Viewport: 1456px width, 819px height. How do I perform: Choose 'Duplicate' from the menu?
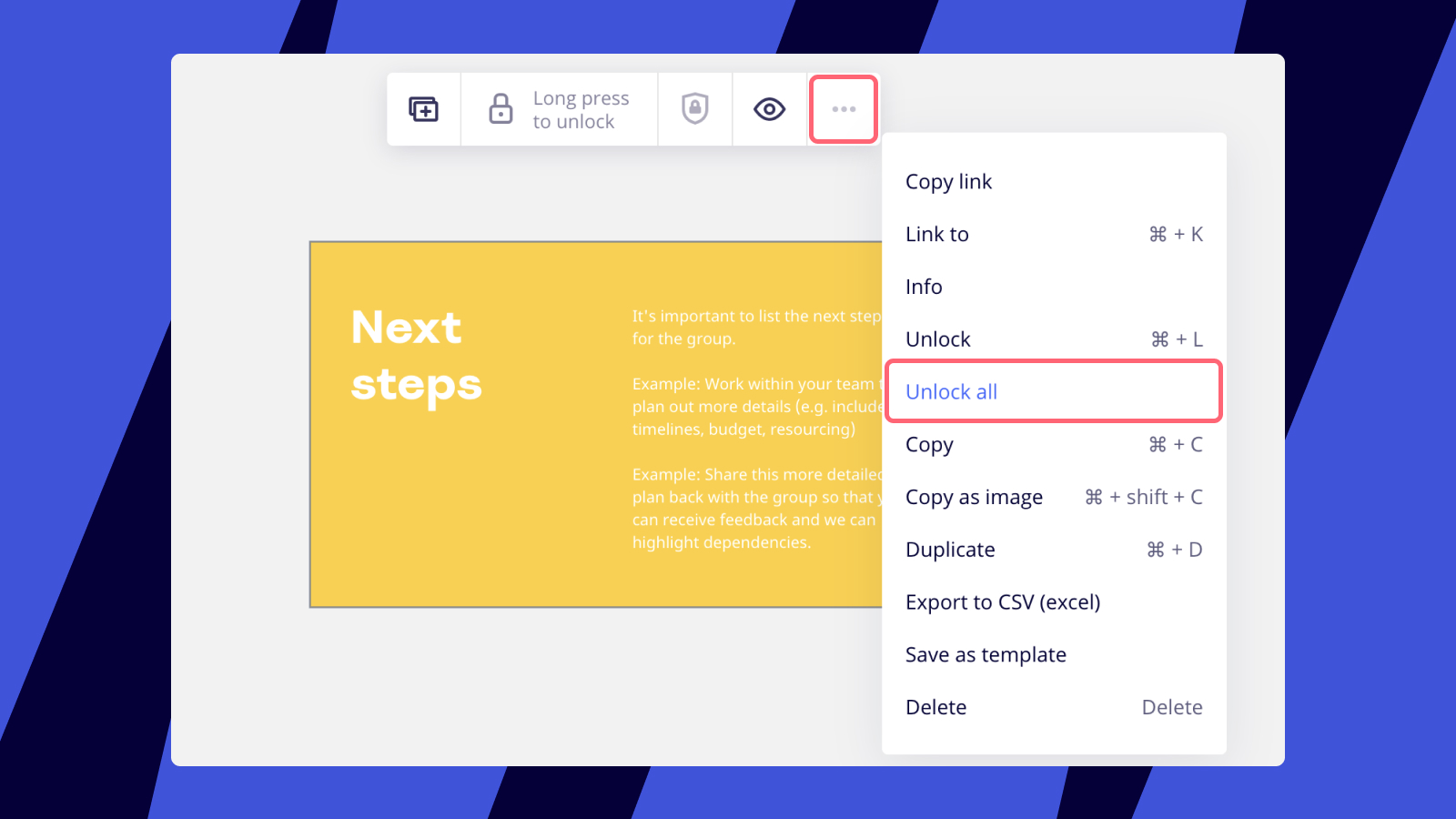pyautogui.click(x=950, y=551)
